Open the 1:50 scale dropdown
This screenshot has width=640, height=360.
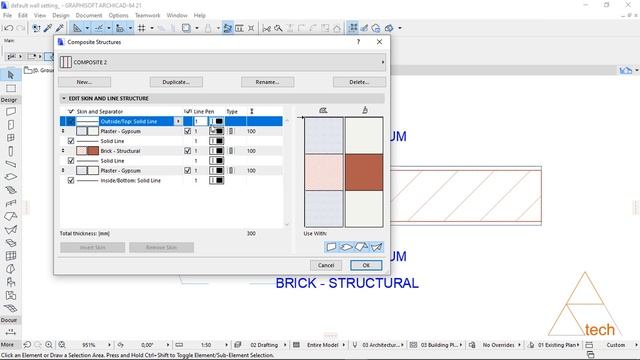[x=227, y=345]
